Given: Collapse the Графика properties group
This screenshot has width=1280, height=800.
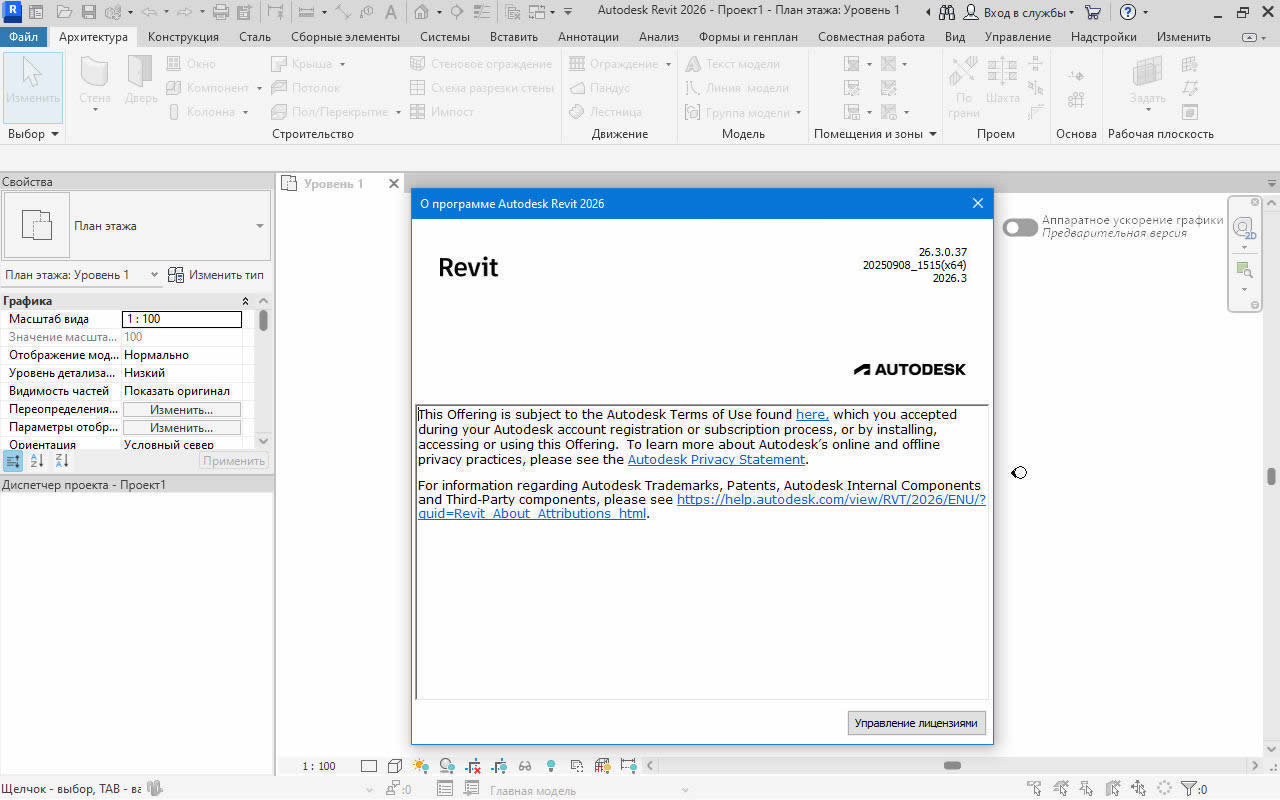Looking at the screenshot, I should click(246, 301).
